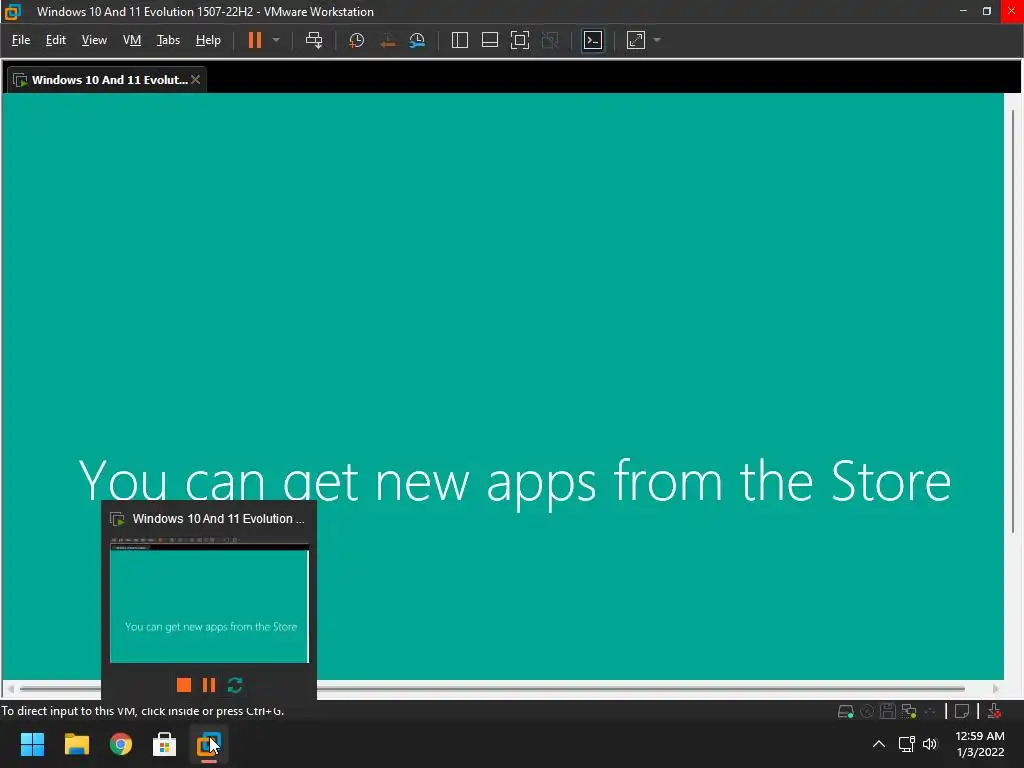1024x768 pixels.
Task: Toggle the library sidebar panel
Action: pos(460,40)
